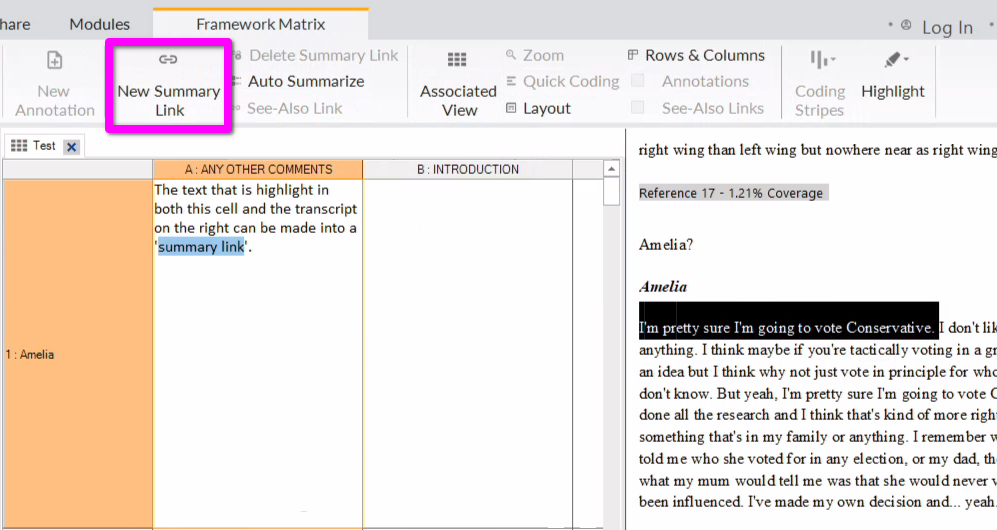Close the Test matrix tab
Screen dimensions: 997x530
tap(71, 147)
